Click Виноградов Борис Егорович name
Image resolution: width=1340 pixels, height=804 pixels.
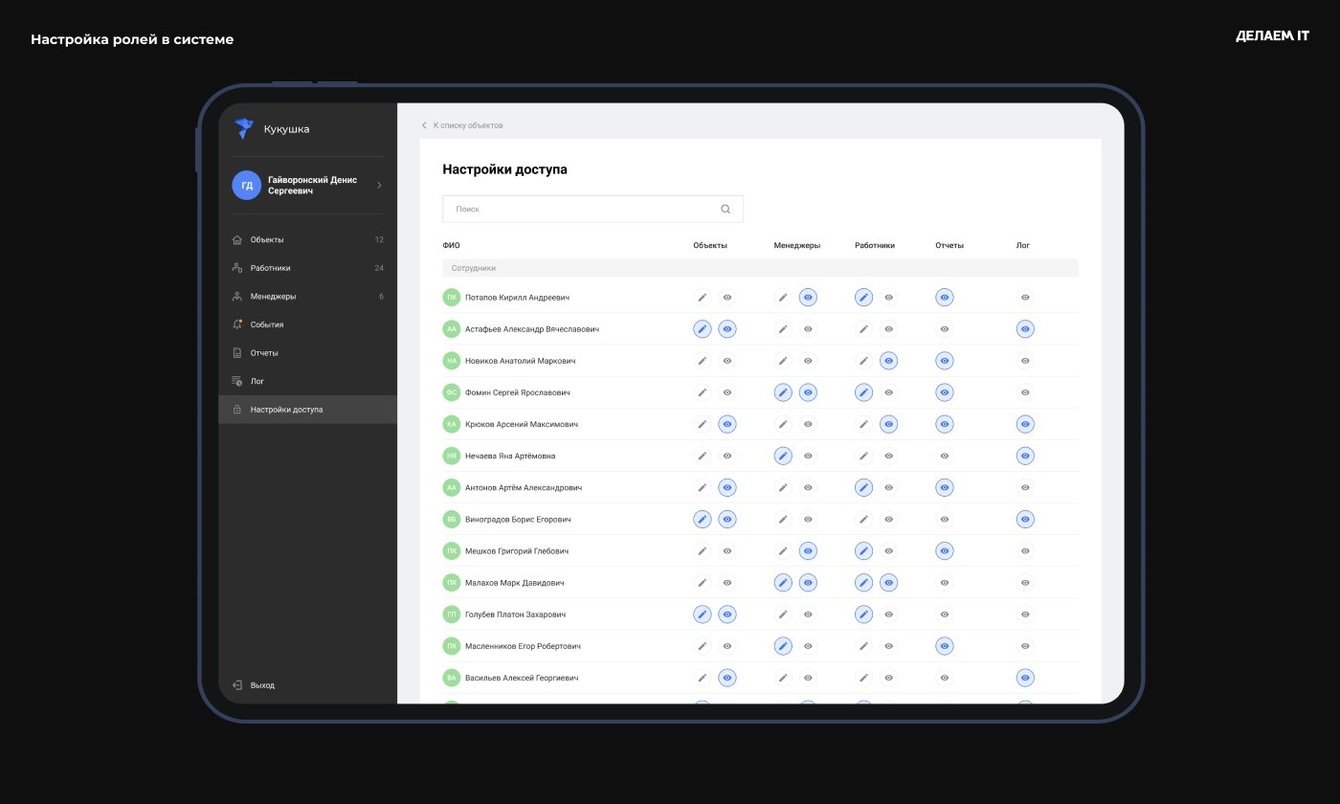tap(516, 520)
